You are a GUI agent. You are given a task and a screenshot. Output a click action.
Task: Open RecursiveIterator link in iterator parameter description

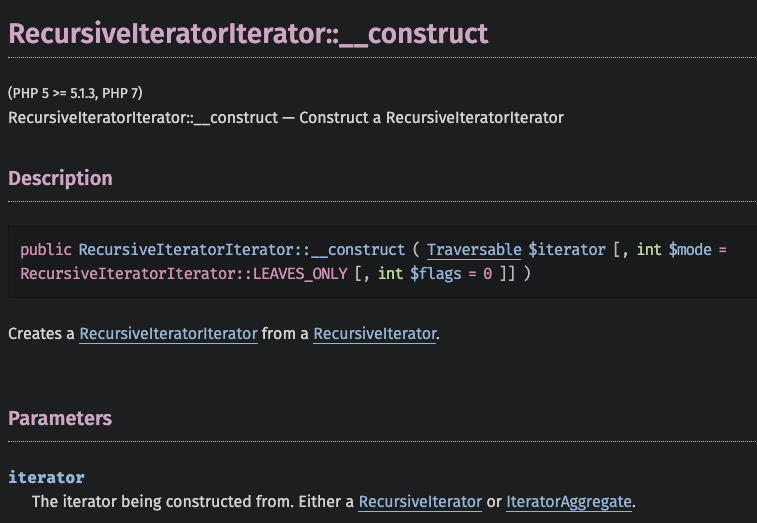pos(420,501)
